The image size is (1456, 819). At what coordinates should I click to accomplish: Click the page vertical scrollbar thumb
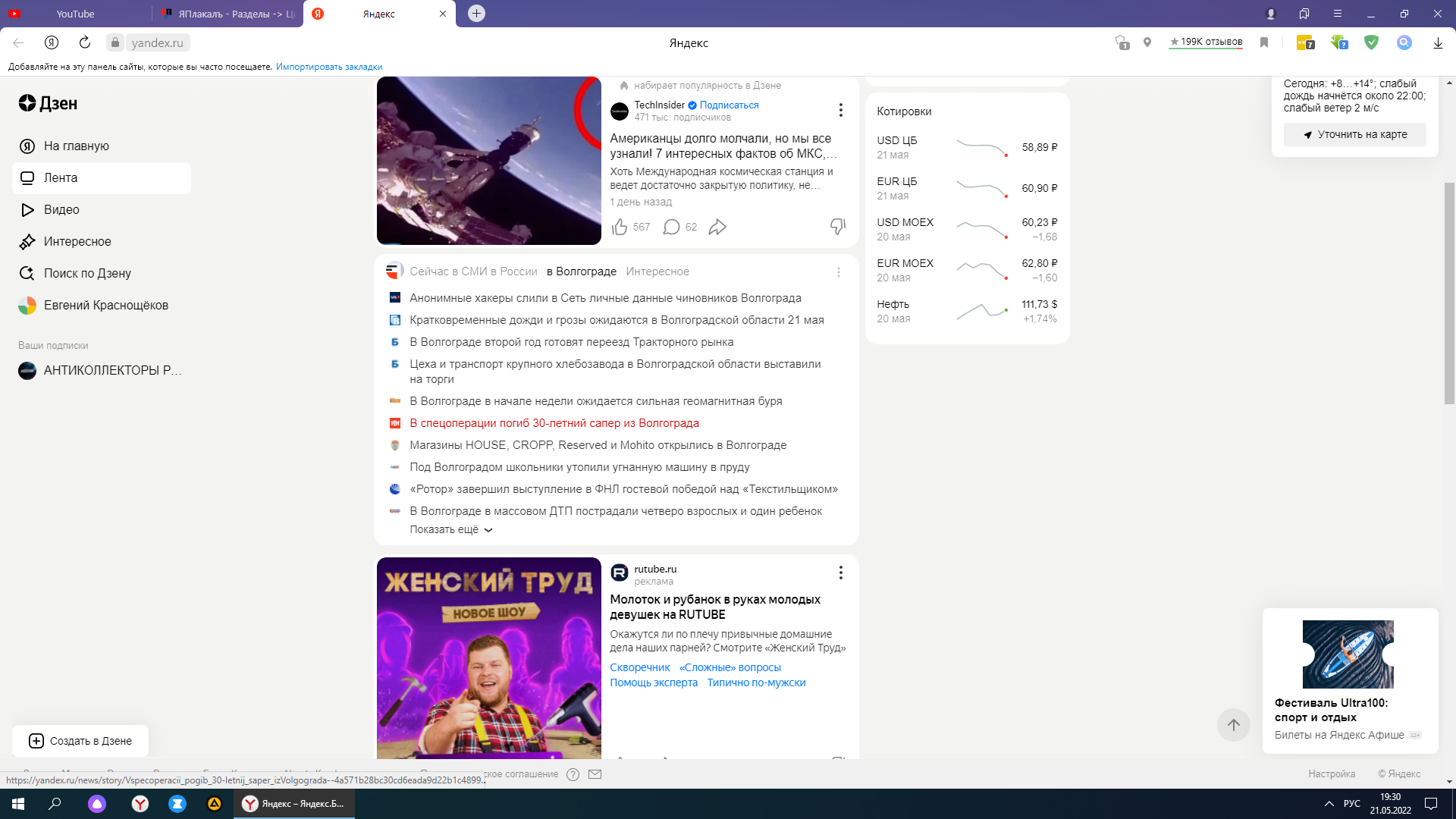(x=1449, y=293)
